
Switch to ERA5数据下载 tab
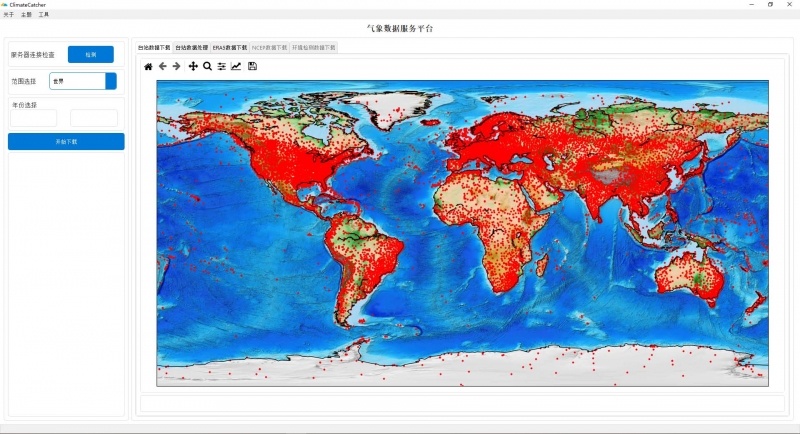coord(229,47)
